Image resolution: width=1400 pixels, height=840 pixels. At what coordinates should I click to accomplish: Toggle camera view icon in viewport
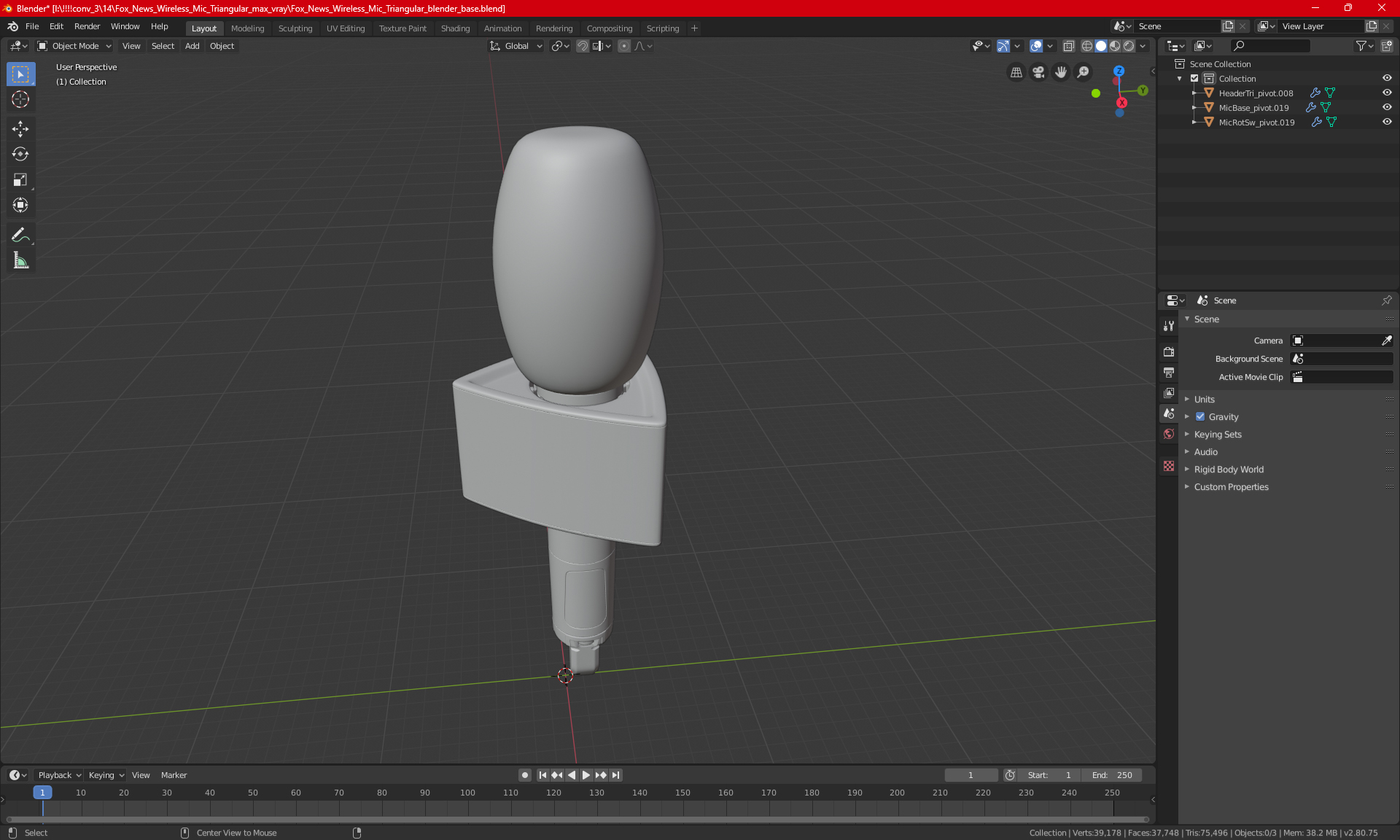(1038, 72)
